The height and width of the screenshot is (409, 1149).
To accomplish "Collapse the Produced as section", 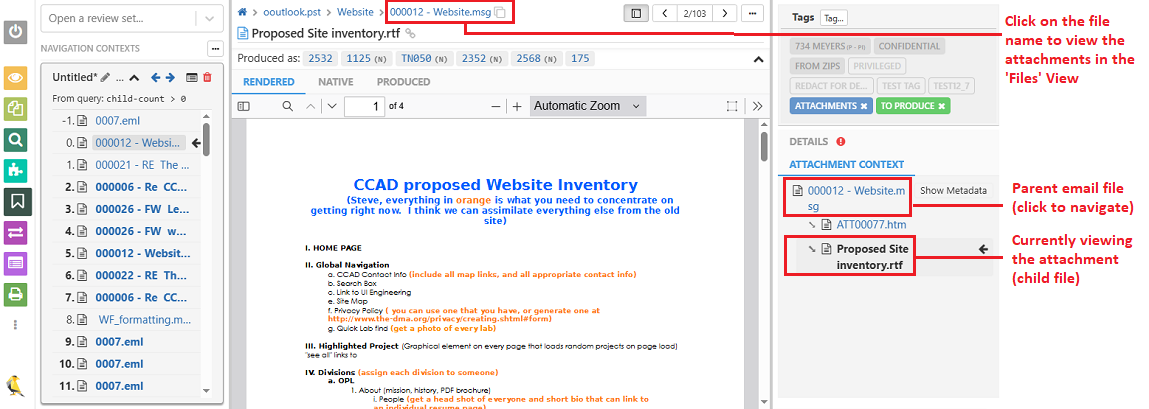I will click(757, 59).
